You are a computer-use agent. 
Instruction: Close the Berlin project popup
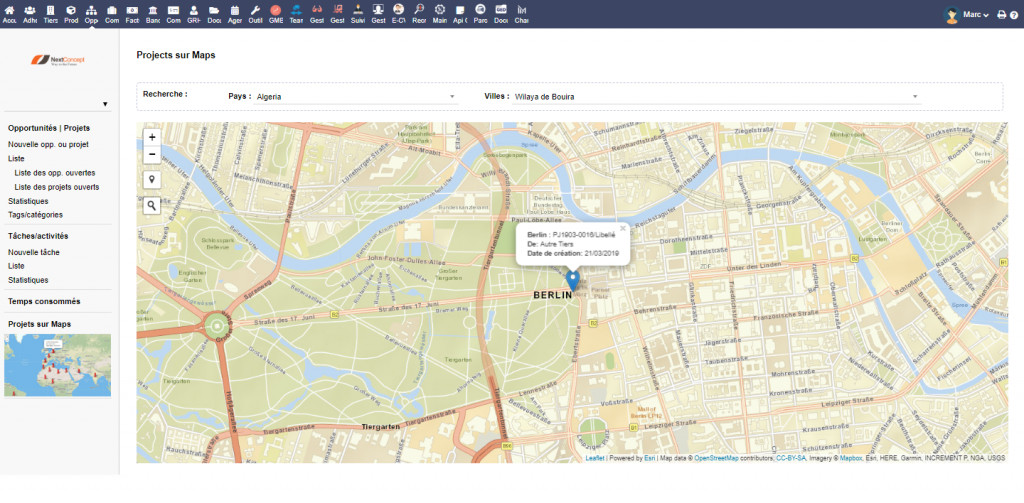(622, 228)
